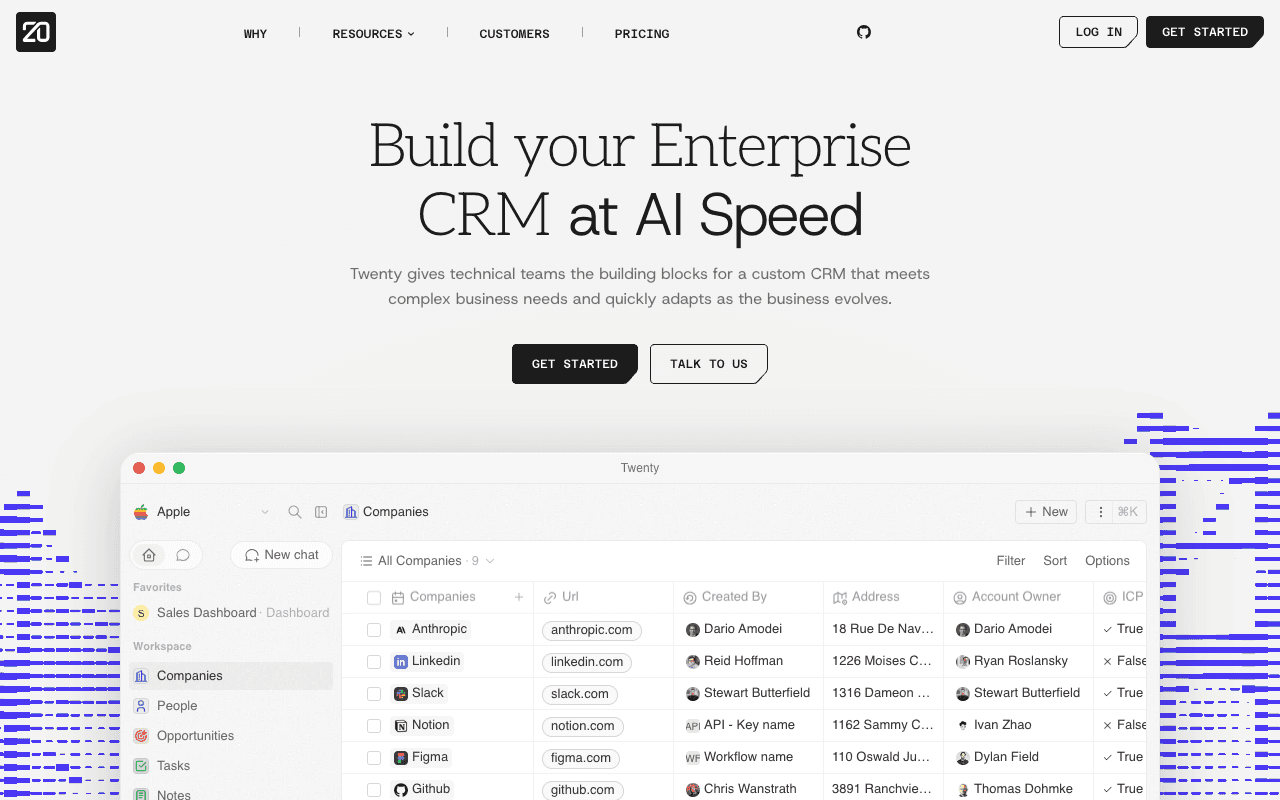This screenshot has width=1280, height=800.
Task: Click the Opportunities target icon in sidebar
Action: click(141, 736)
